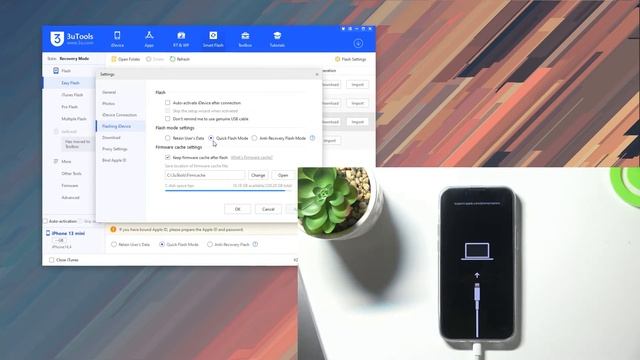
Task: Select iTunes Flash in the sidebar
Action: [72, 95]
